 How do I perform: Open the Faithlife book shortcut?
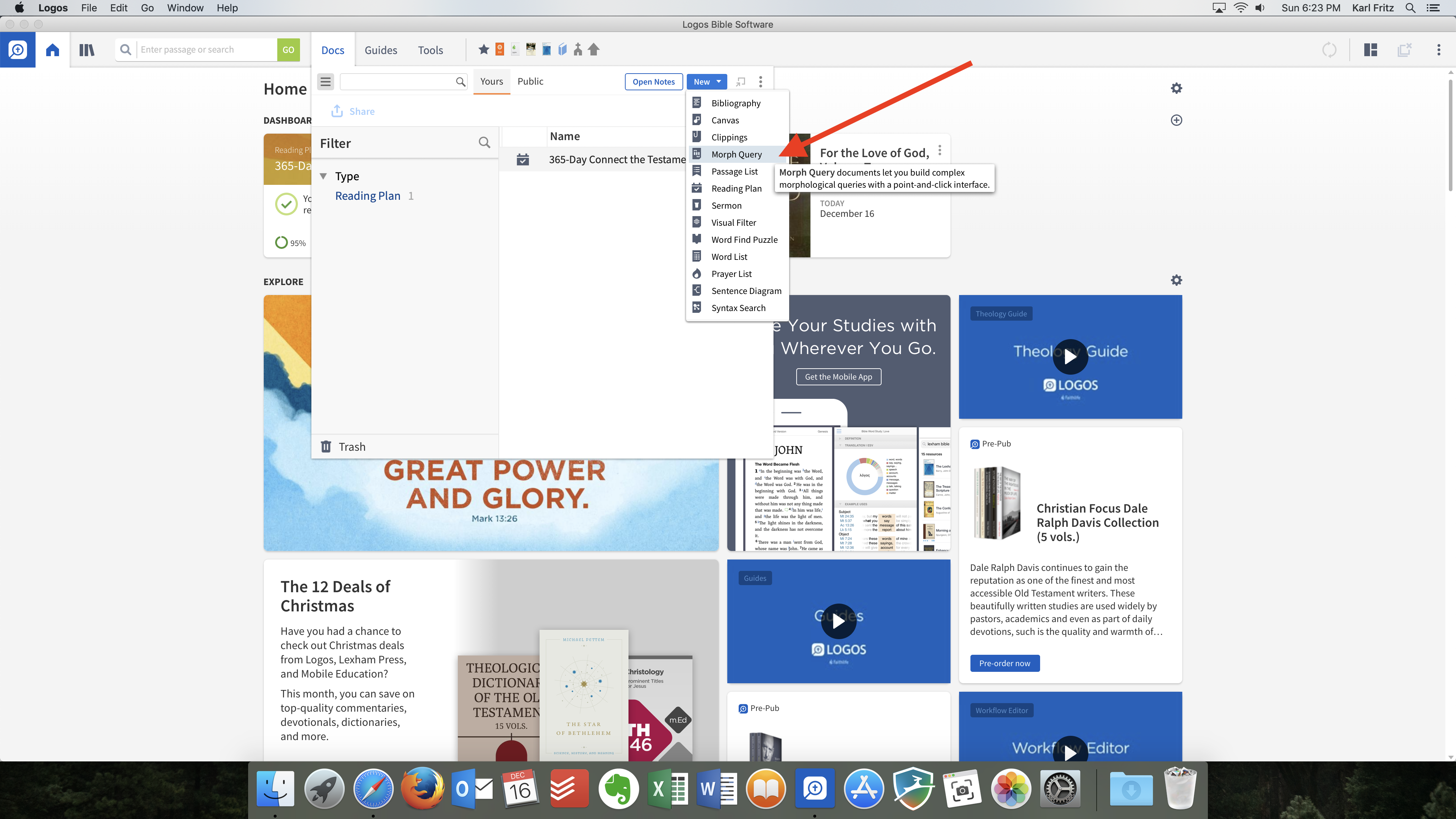[515, 50]
